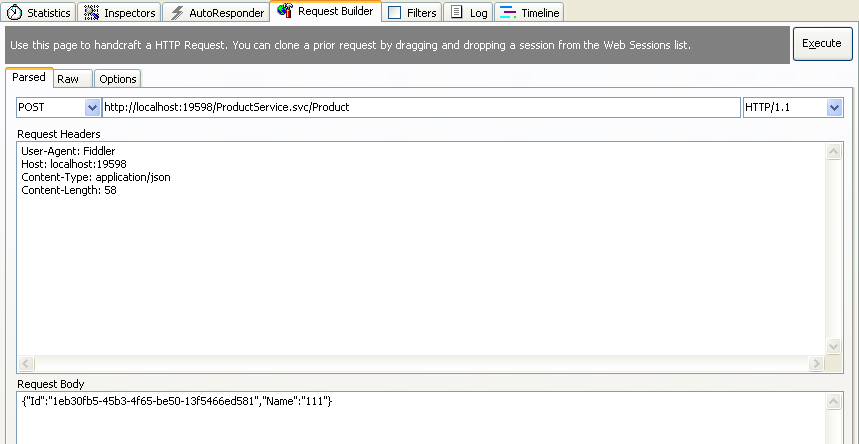Image resolution: width=859 pixels, height=444 pixels.
Task: Switch to the Inspectors tab
Action: pos(119,13)
